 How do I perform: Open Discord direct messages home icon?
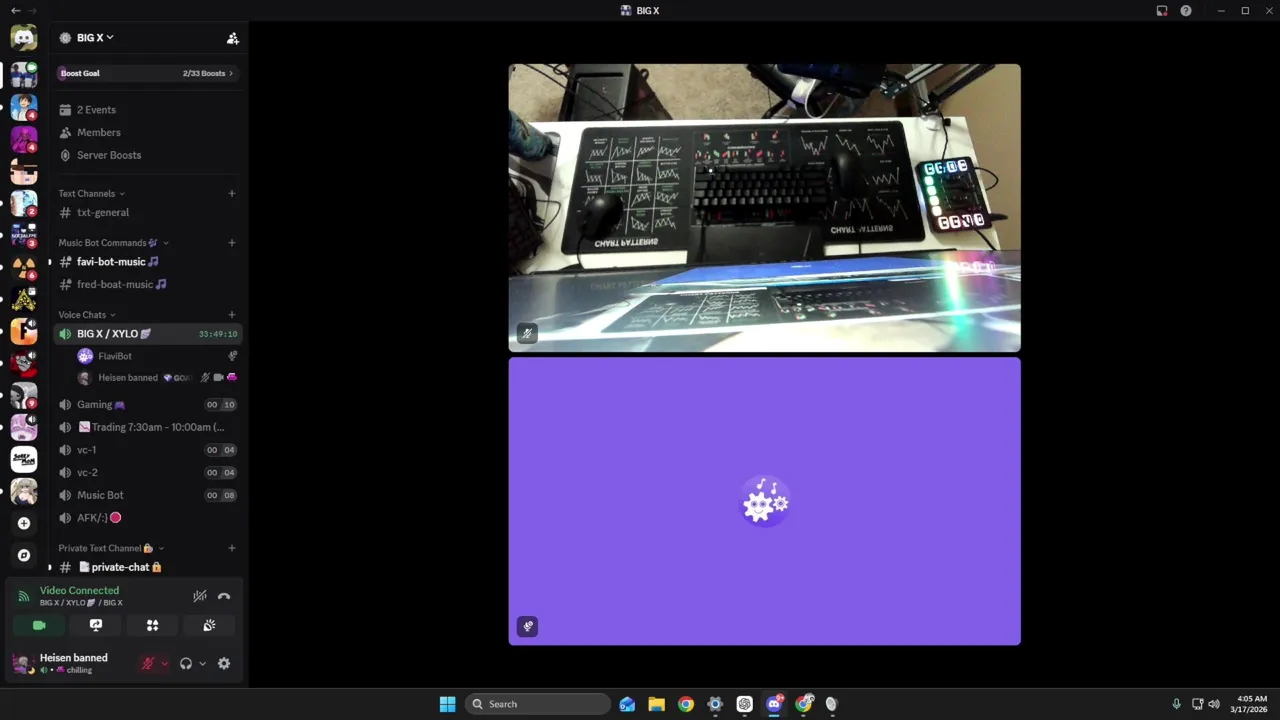click(x=24, y=38)
